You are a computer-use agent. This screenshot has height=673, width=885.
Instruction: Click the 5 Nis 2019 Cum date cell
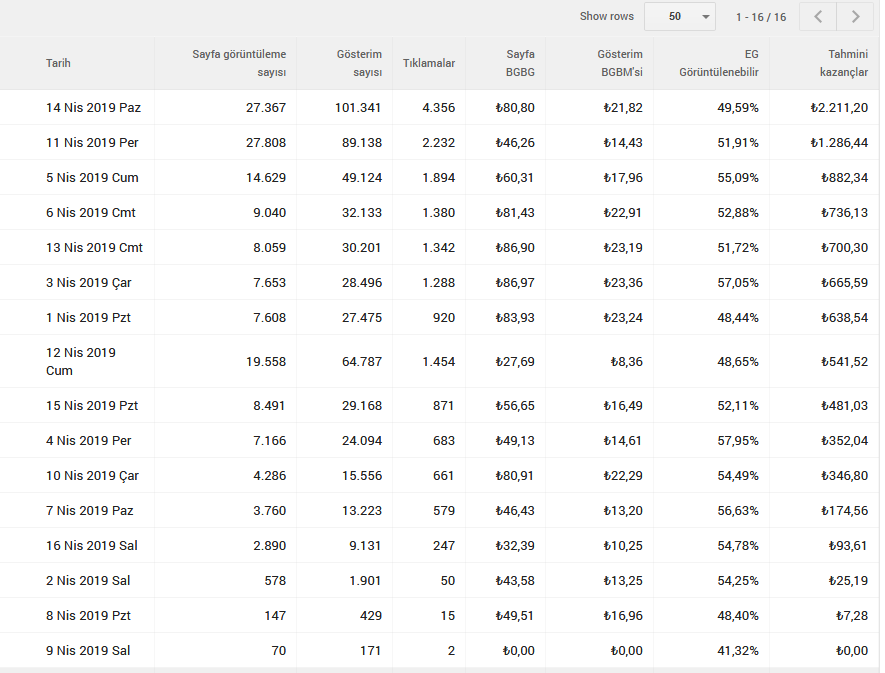click(x=92, y=177)
